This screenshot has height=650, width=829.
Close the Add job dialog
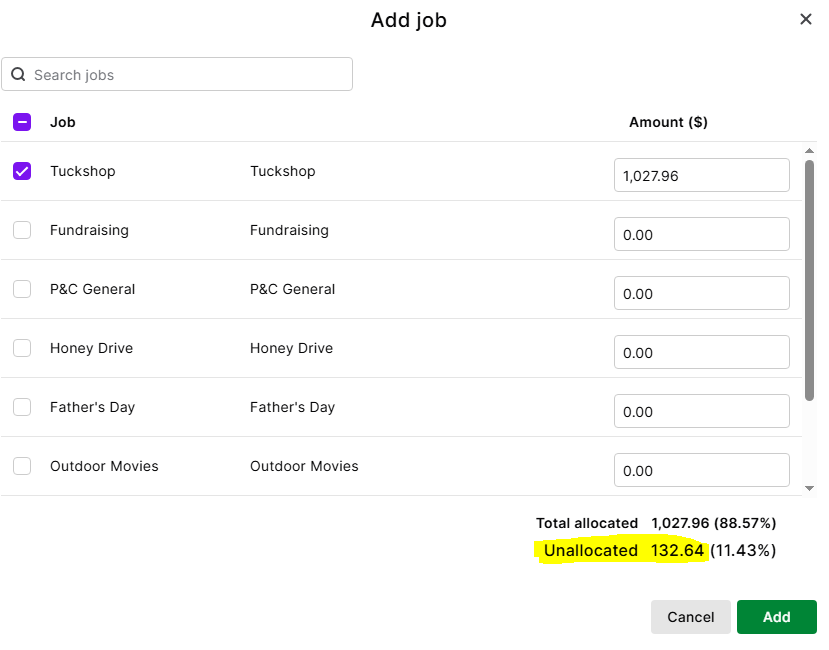click(x=805, y=20)
